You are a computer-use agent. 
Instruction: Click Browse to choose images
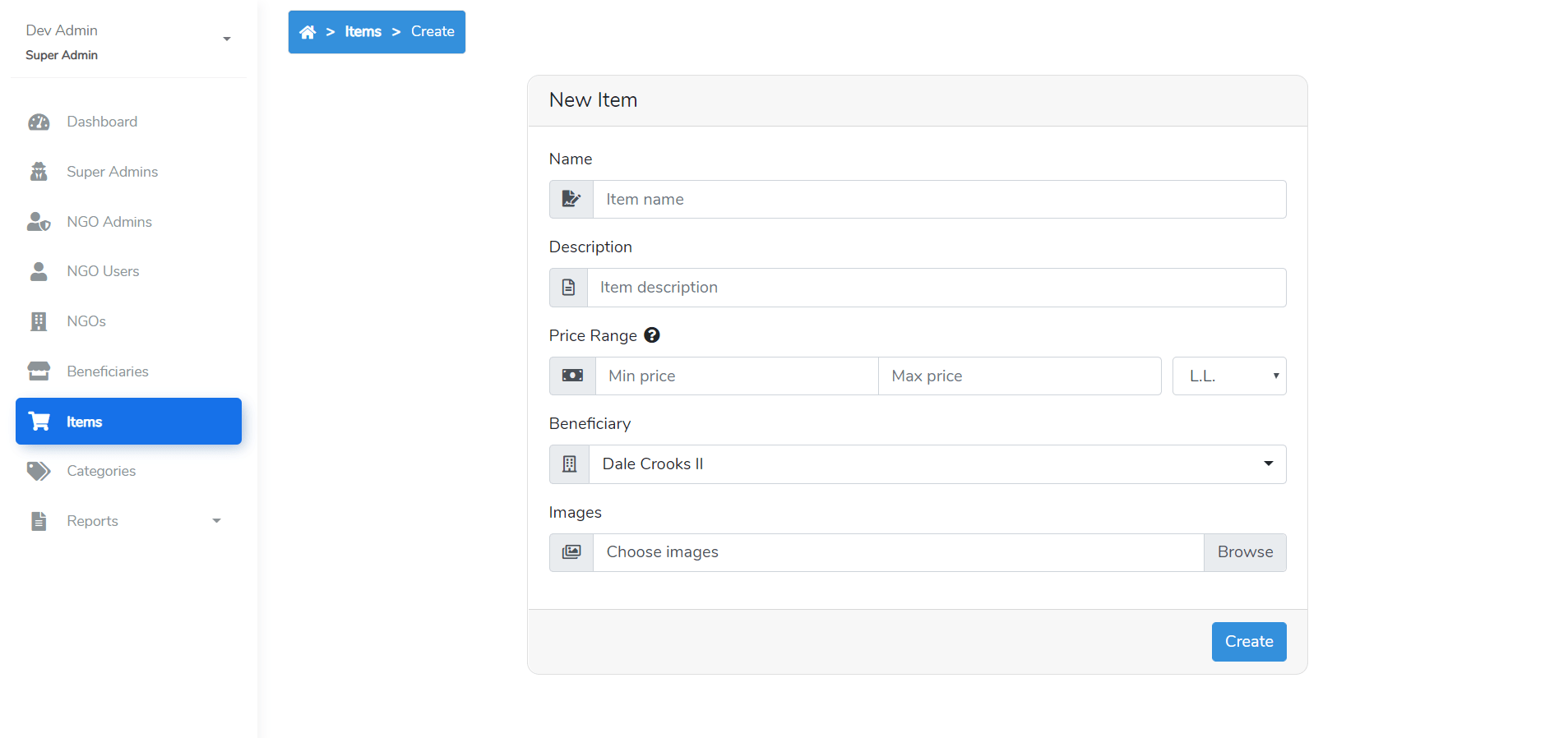click(x=1244, y=552)
